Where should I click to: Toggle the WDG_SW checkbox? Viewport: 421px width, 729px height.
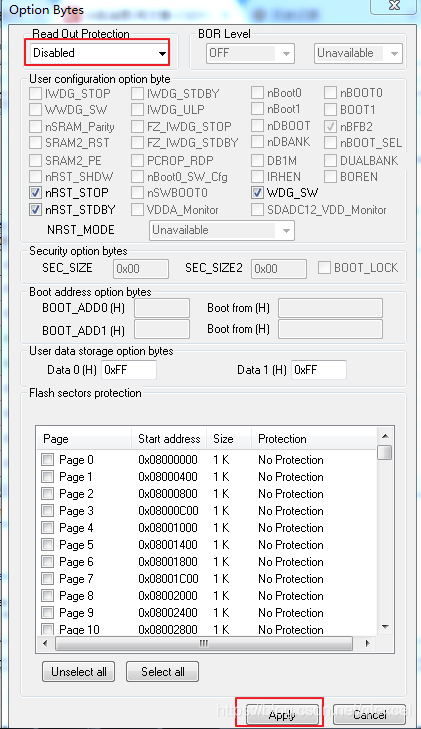point(257,192)
